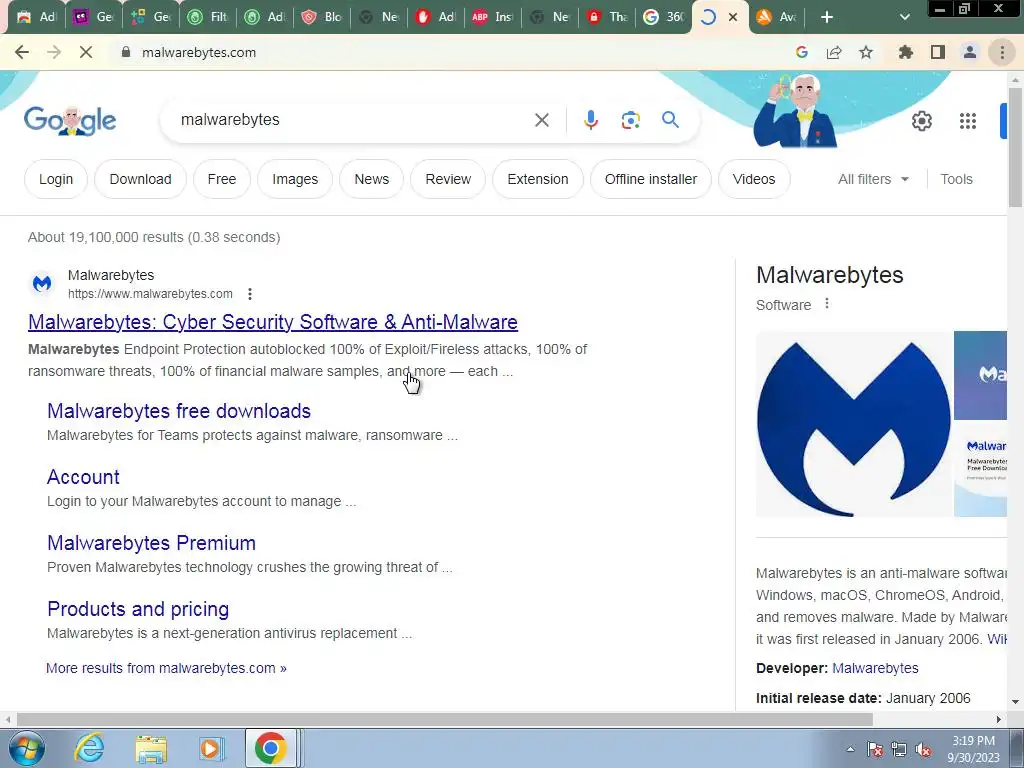Screen dimensions: 1024x768
Task: Submit search with magnifier icon
Action: pyautogui.click(x=670, y=120)
